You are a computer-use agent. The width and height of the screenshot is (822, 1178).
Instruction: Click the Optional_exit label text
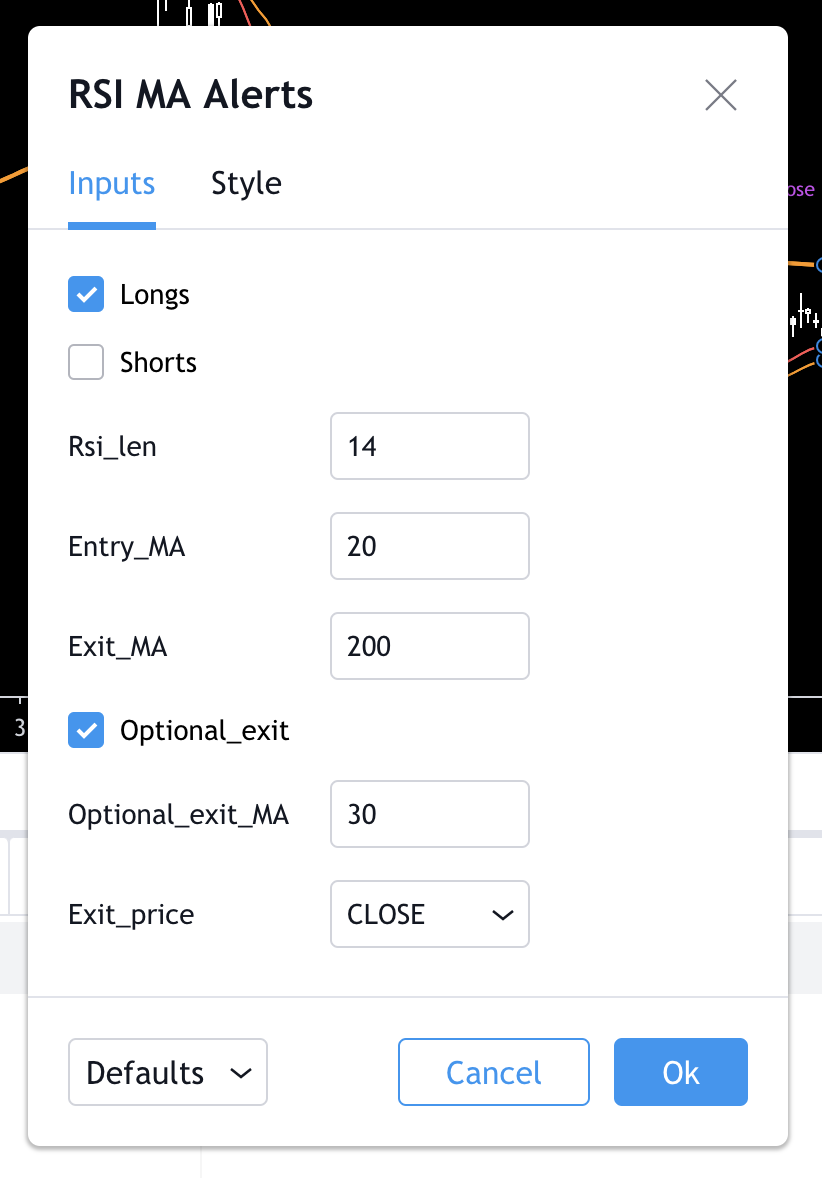point(204,731)
